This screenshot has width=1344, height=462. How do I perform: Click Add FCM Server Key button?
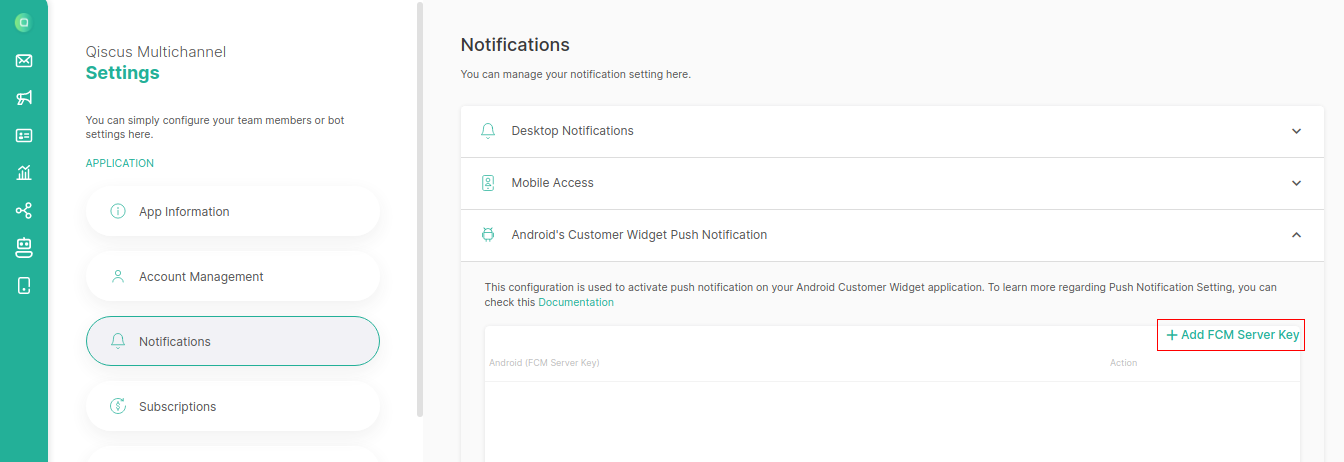pos(1232,335)
